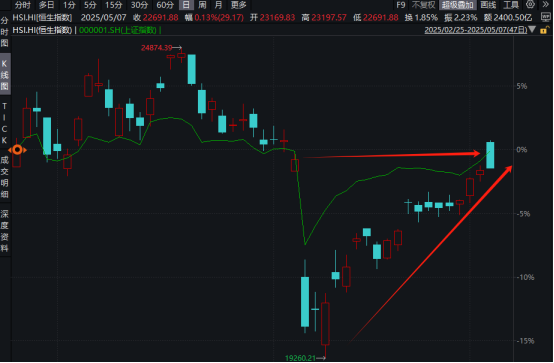This screenshot has width=554, height=363.
Task: Open the 工具 tools menu
Action: pos(511,5)
